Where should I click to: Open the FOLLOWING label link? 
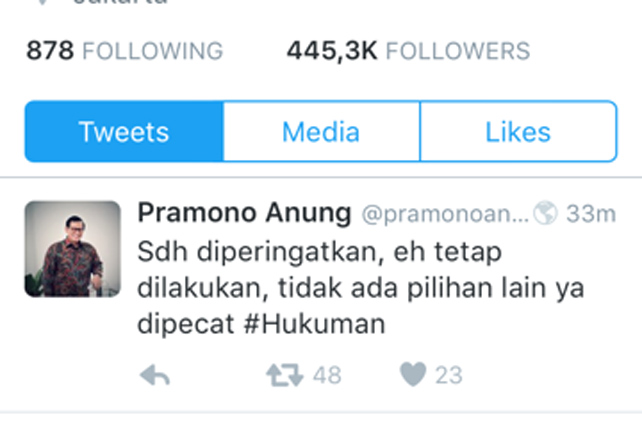click(x=153, y=51)
